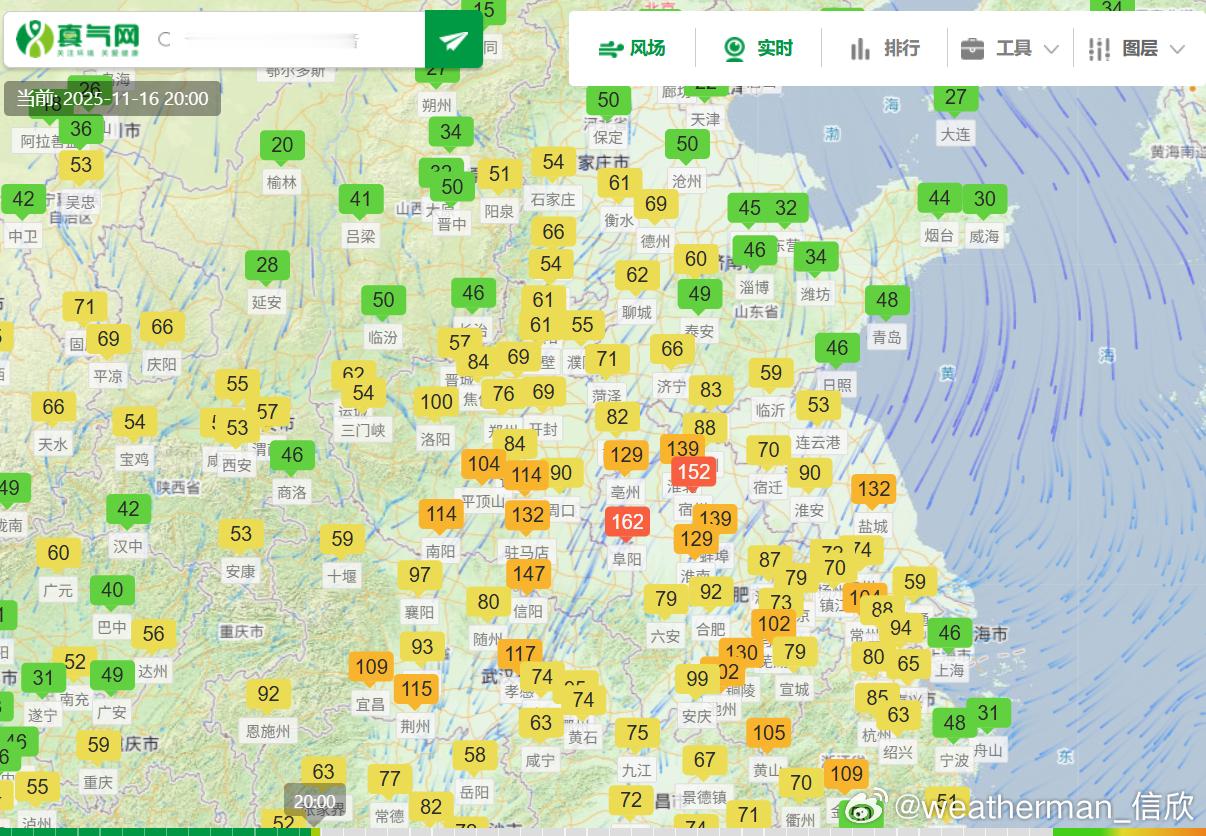This screenshot has height=836, width=1206.
Task: Select the 66 marker at 庆阳
Action: click(x=162, y=327)
